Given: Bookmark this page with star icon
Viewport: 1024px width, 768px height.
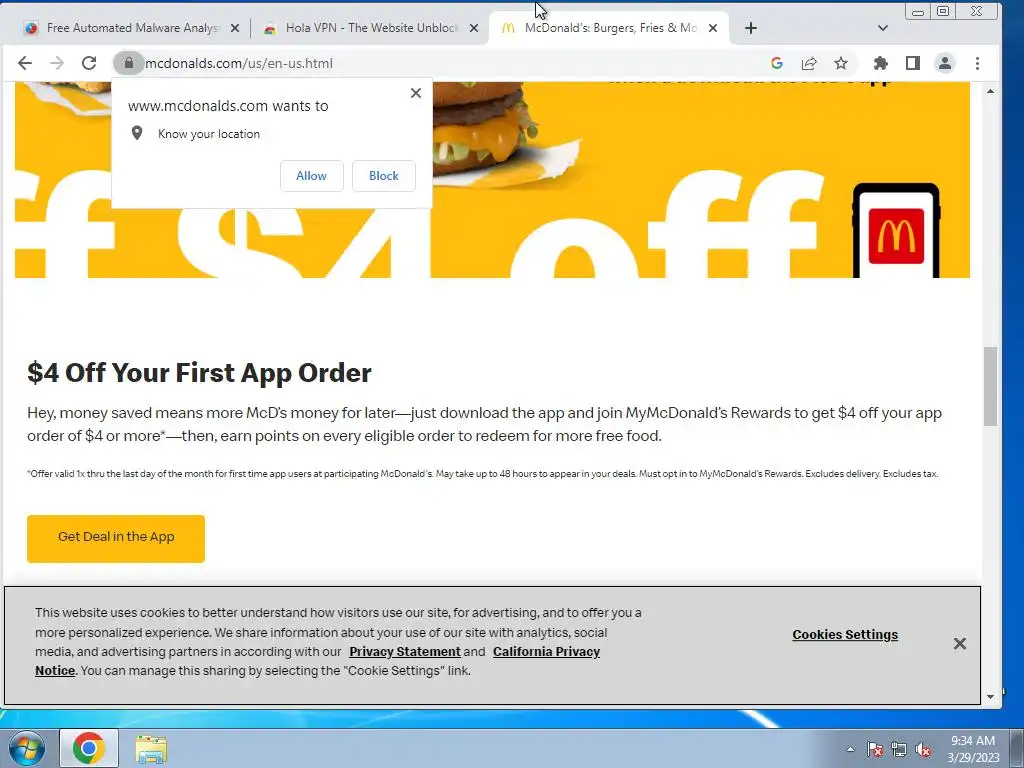Looking at the screenshot, I should (841, 63).
